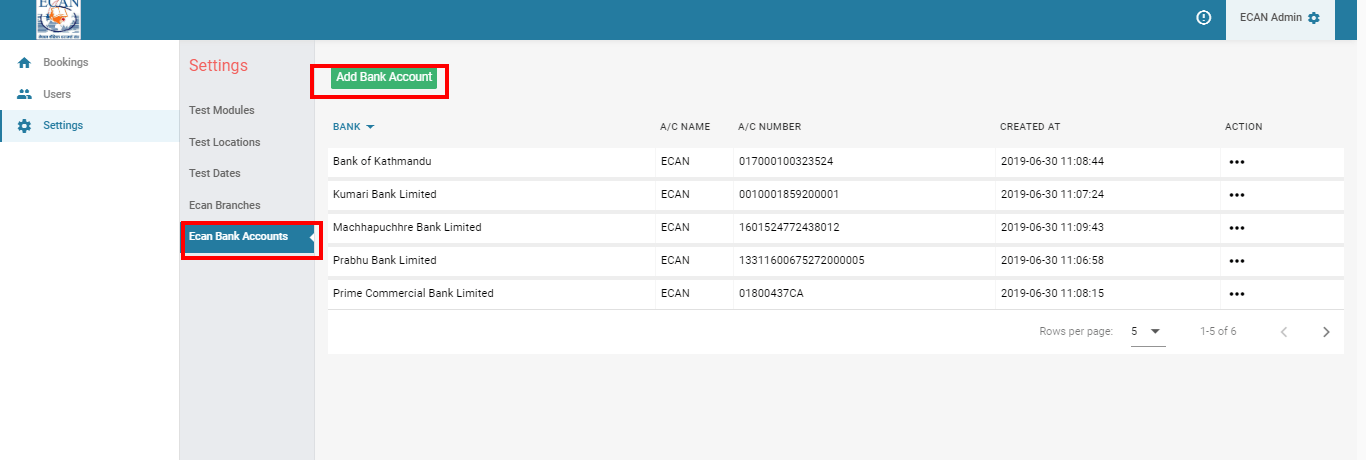Click the A/C NUMBER column header

[770, 127]
